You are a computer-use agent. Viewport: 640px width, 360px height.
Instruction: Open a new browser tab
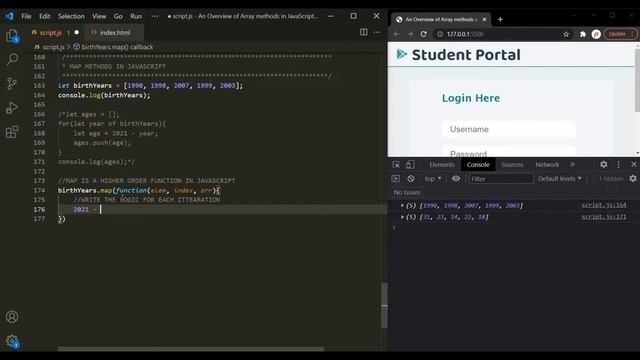500,19
